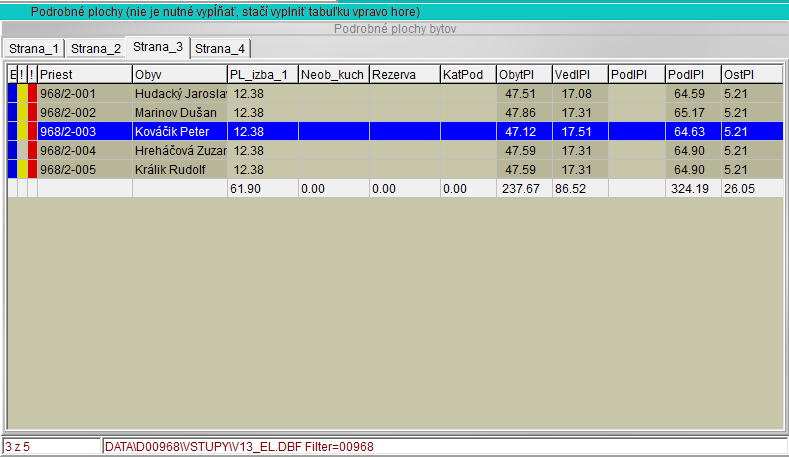The width and height of the screenshot is (789, 457).
Task: Click red marker of row 968/2-003
Action: [x=32, y=132]
